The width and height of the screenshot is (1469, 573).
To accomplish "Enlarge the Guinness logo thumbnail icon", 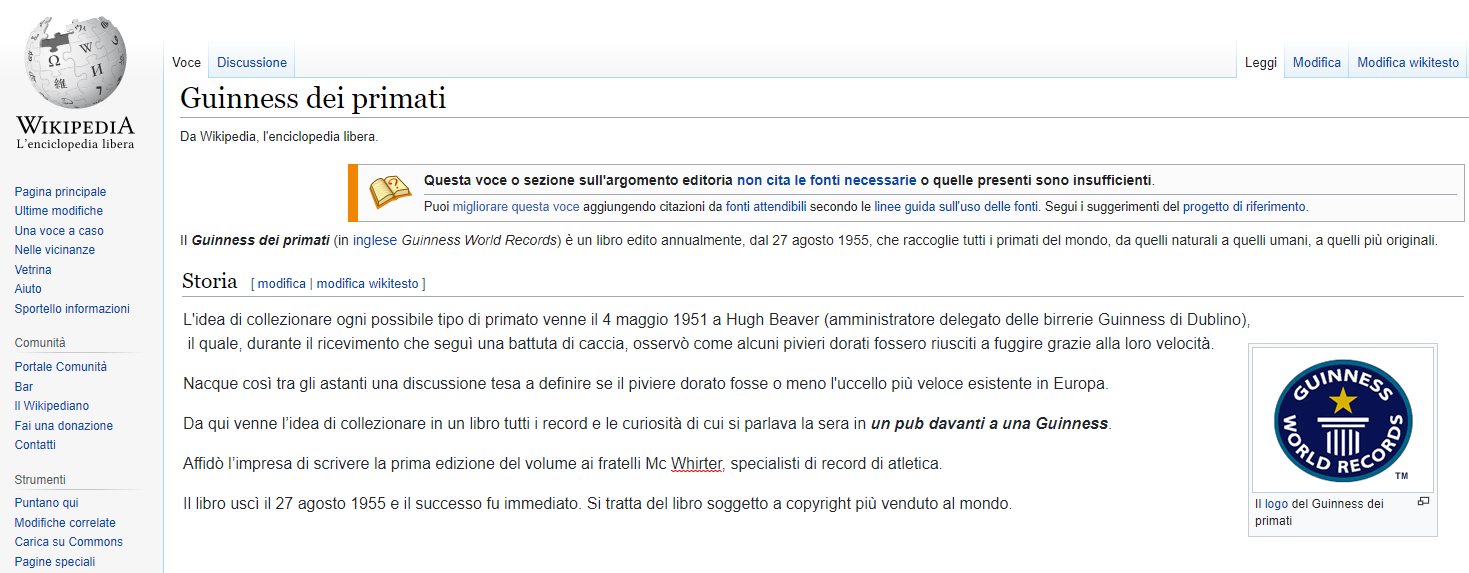I will (1423, 501).
